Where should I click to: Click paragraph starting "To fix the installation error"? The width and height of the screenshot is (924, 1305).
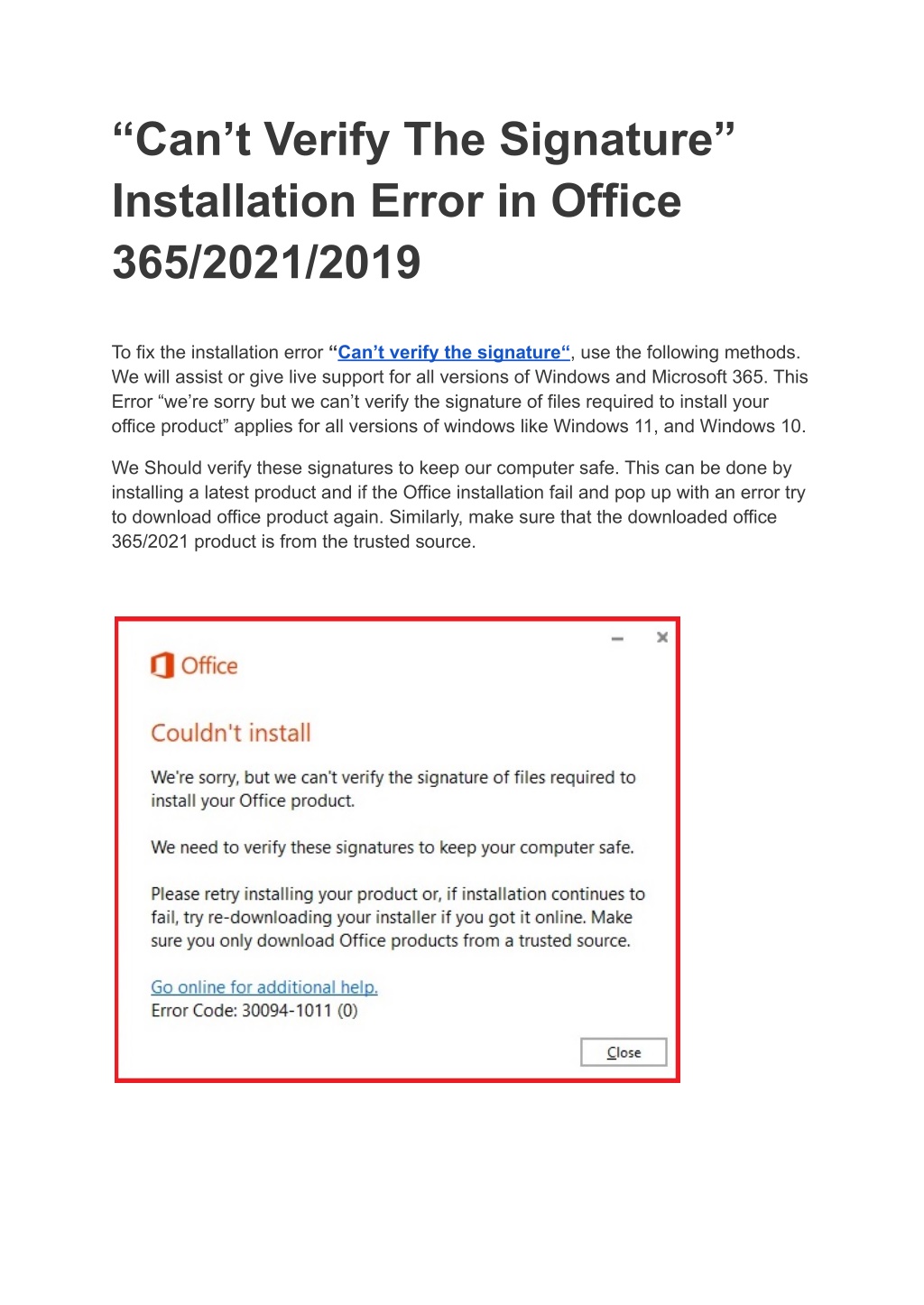coord(460,389)
